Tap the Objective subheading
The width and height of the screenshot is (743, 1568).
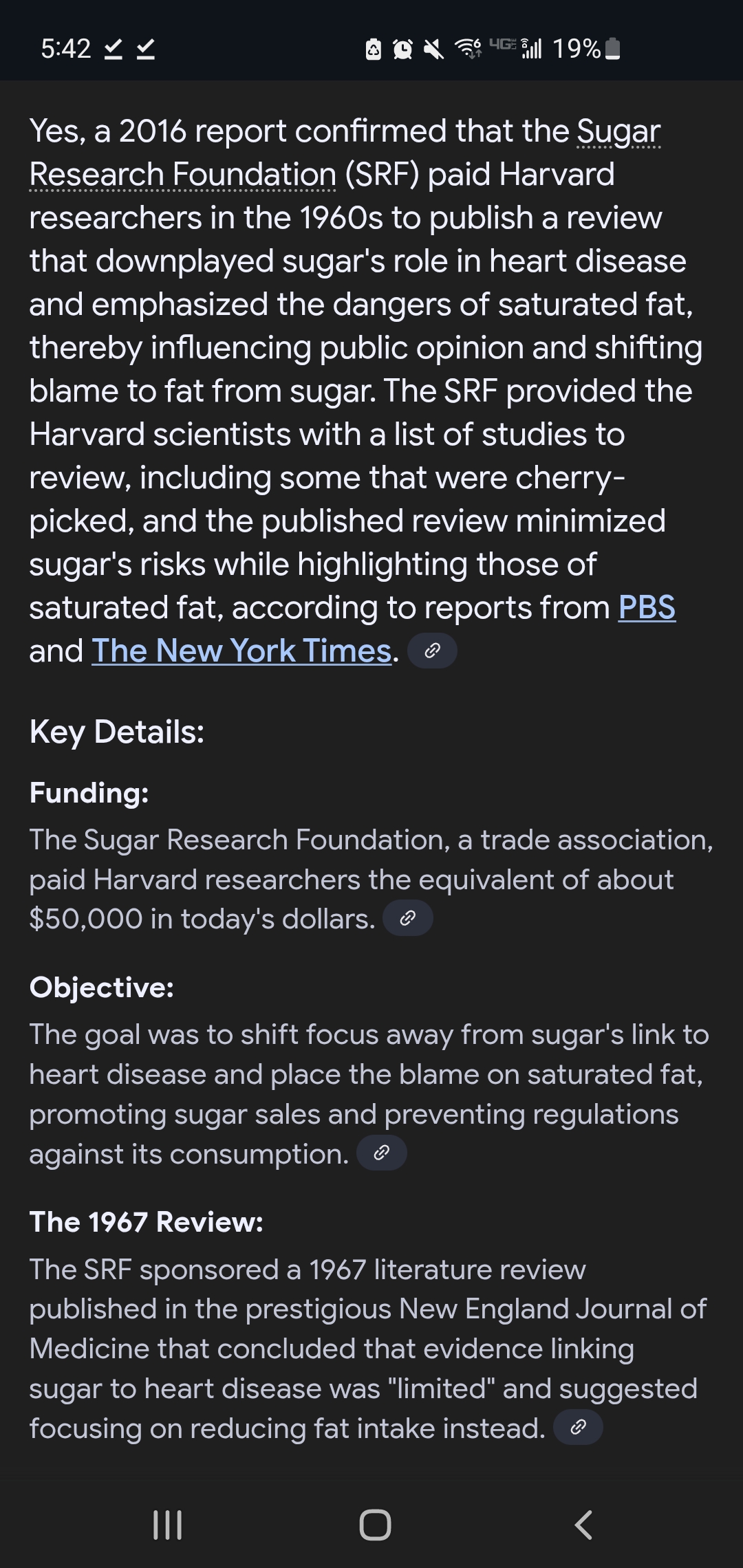click(x=102, y=988)
